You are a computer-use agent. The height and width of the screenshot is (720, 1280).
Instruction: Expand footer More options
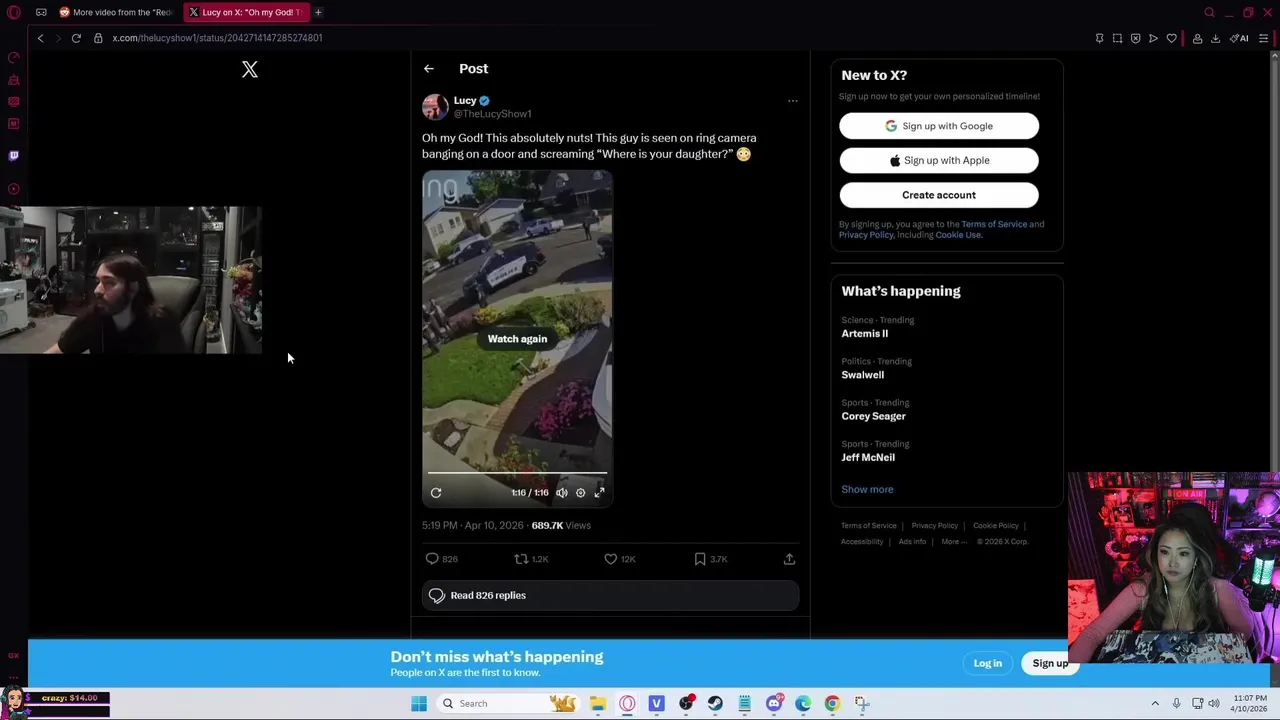pos(954,541)
